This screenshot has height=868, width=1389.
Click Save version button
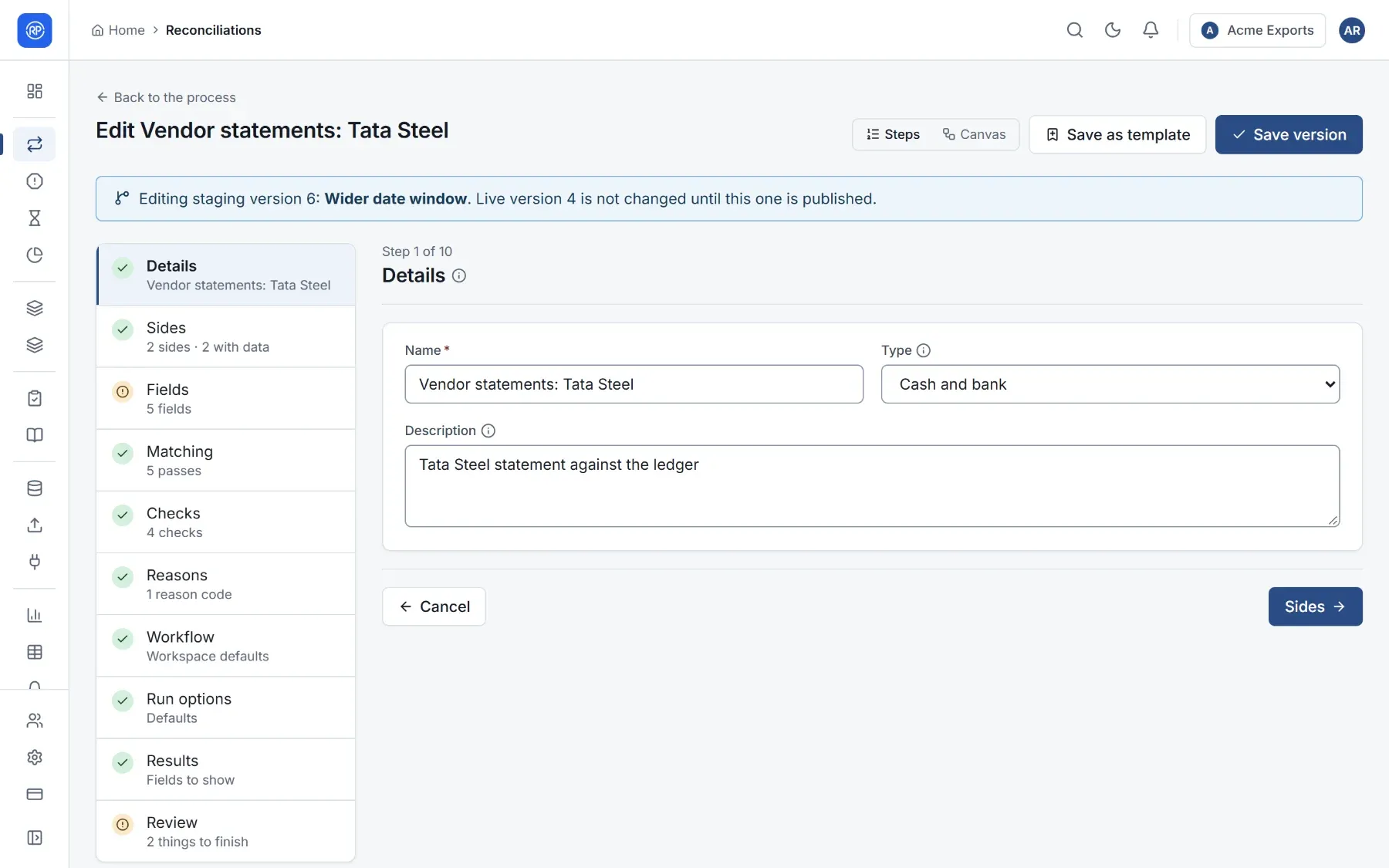[1289, 134]
